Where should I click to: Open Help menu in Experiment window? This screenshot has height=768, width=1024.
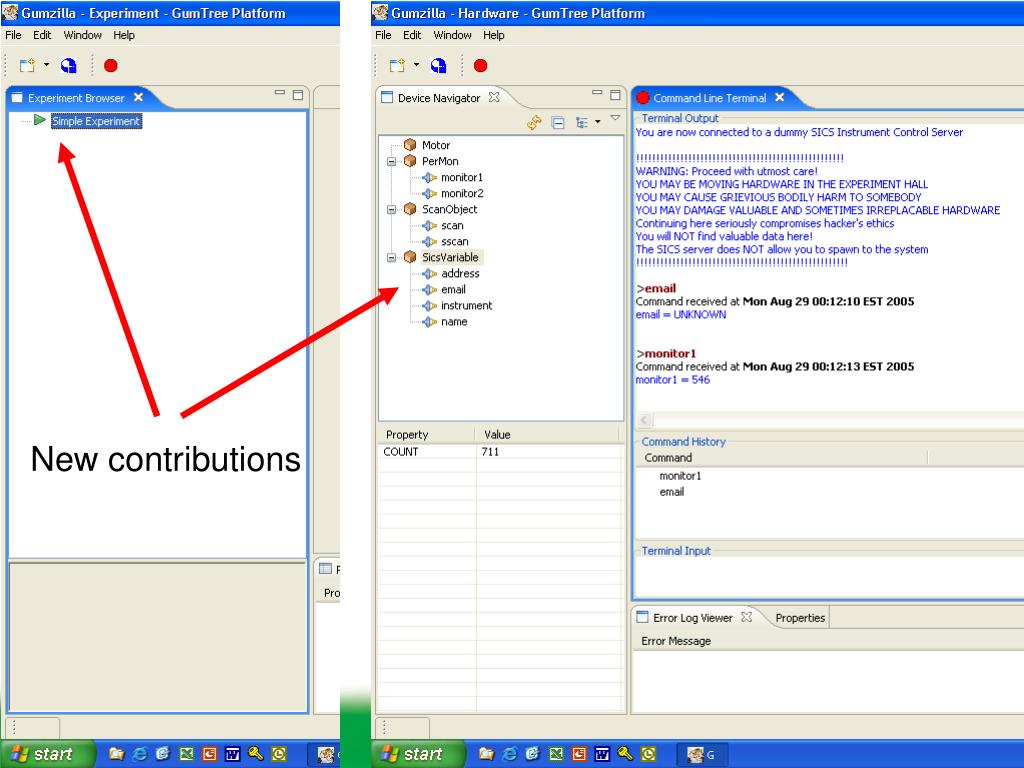(123, 35)
